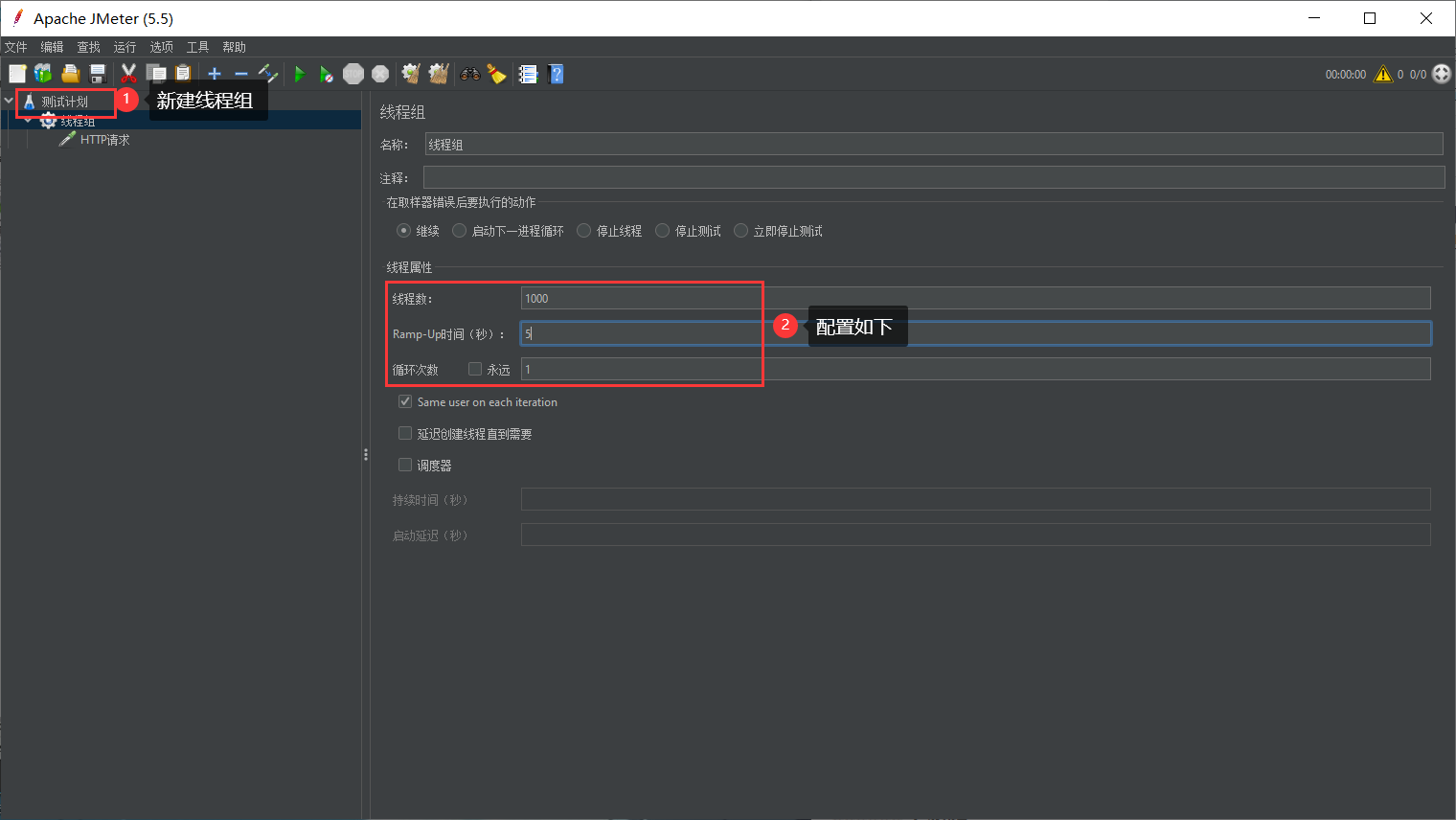This screenshot has width=1456, height=820.
Task: Click the Reset Search icon
Action: point(496,74)
